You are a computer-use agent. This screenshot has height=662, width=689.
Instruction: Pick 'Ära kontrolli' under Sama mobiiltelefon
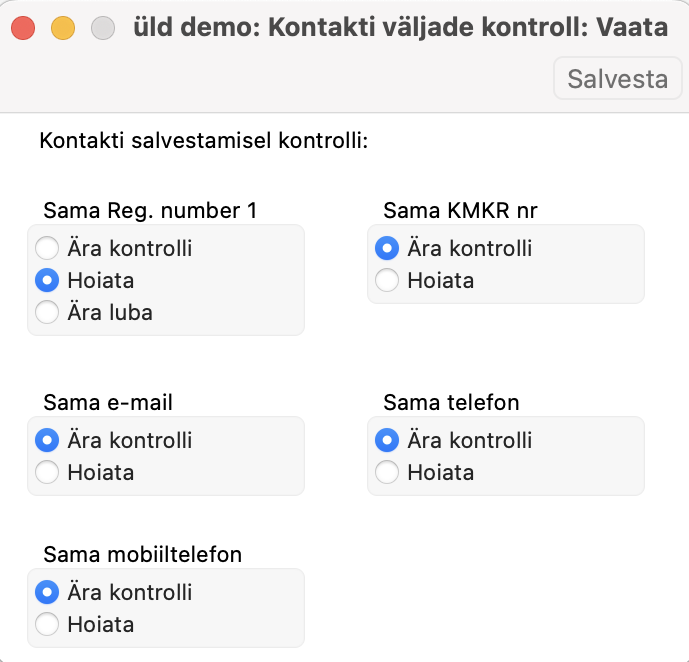47,592
